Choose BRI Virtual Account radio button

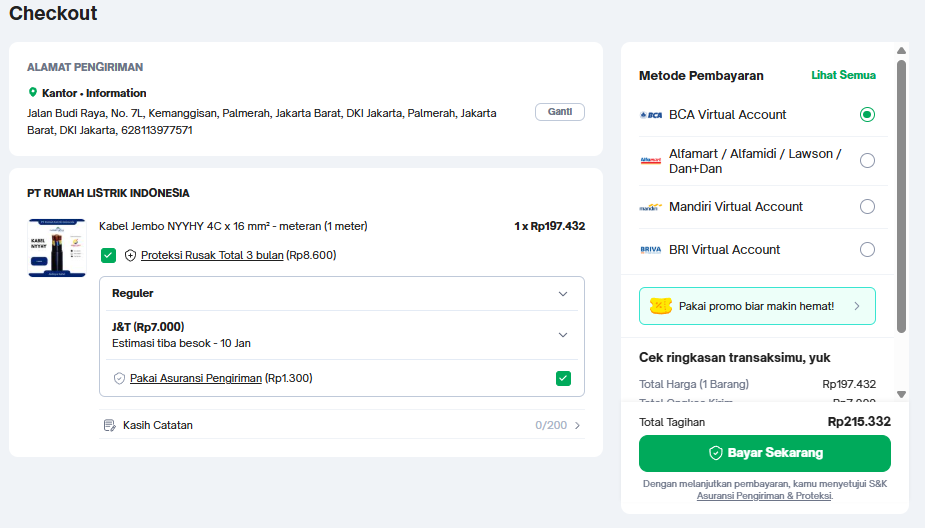(867, 250)
